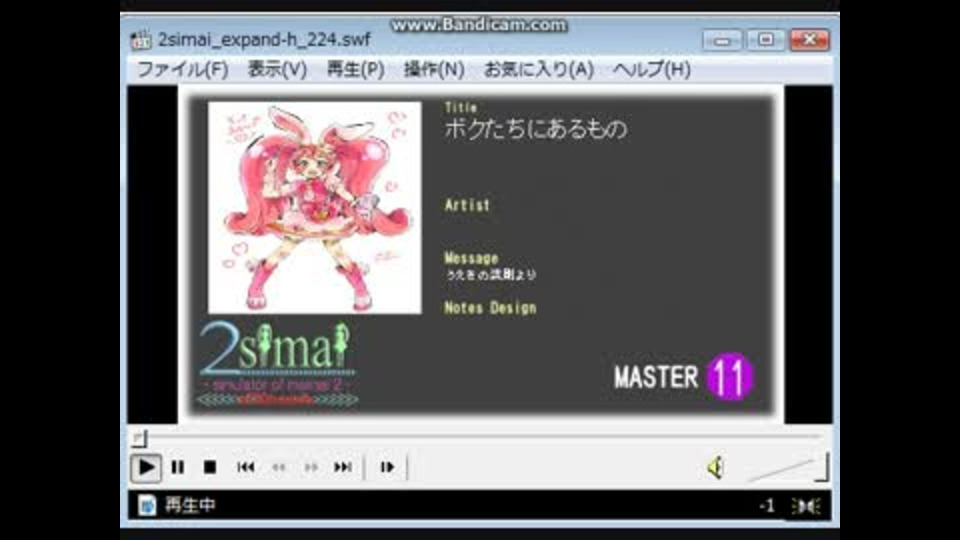Screen dimensions: 960x540
Task: Open the 再生(P) menu
Action: point(355,69)
